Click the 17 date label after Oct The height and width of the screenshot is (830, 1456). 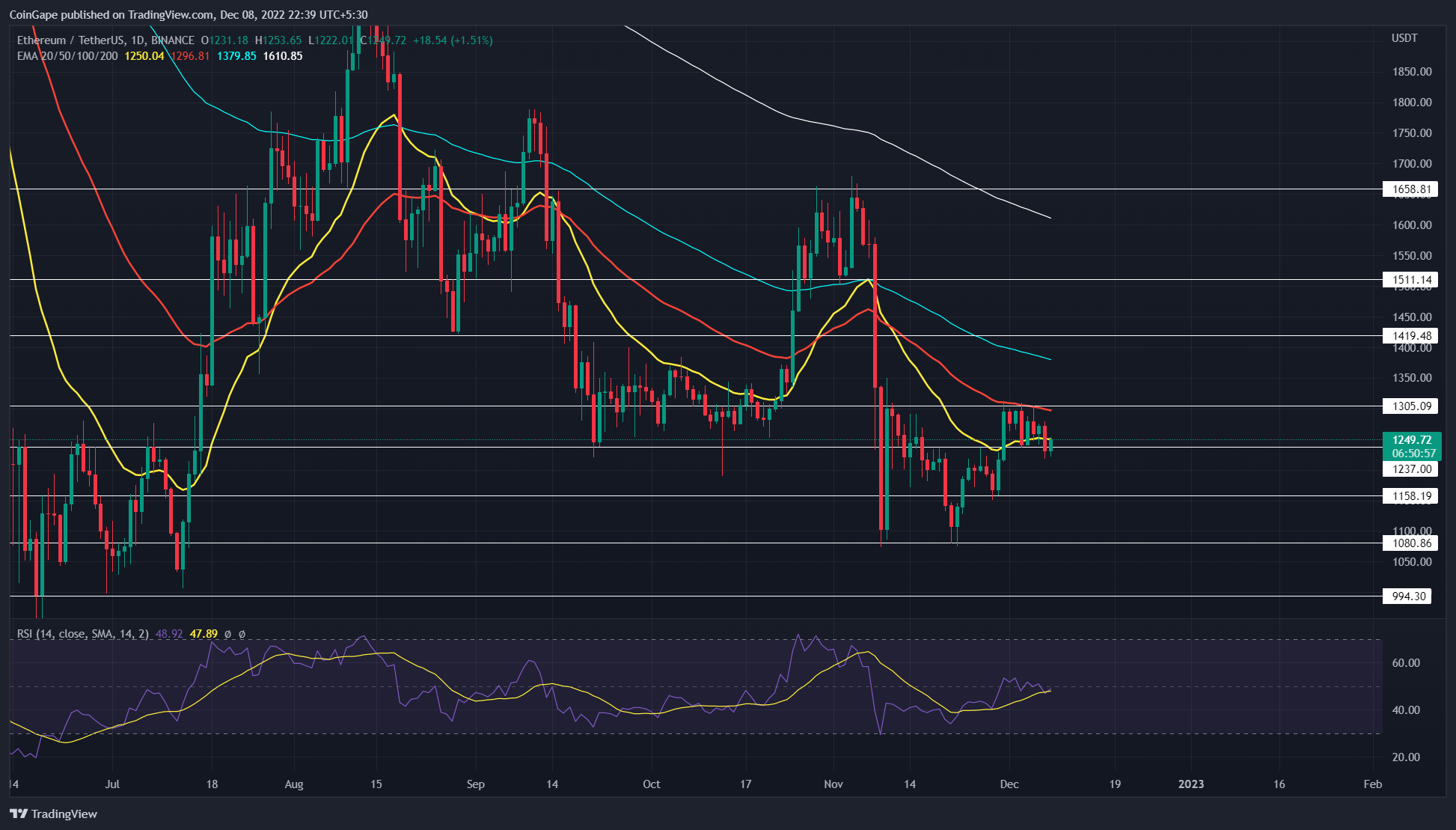tap(746, 784)
